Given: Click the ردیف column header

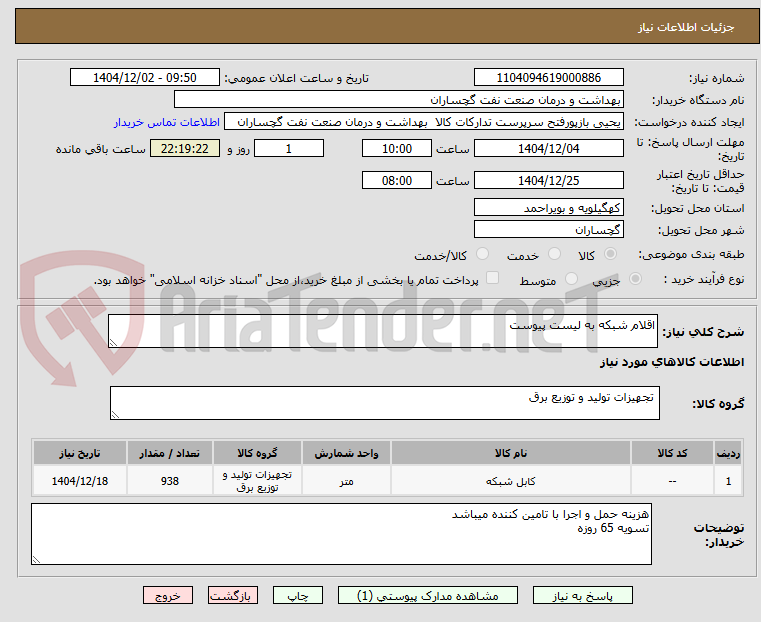Looking at the screenshot, I should click(x=728, y=453).
